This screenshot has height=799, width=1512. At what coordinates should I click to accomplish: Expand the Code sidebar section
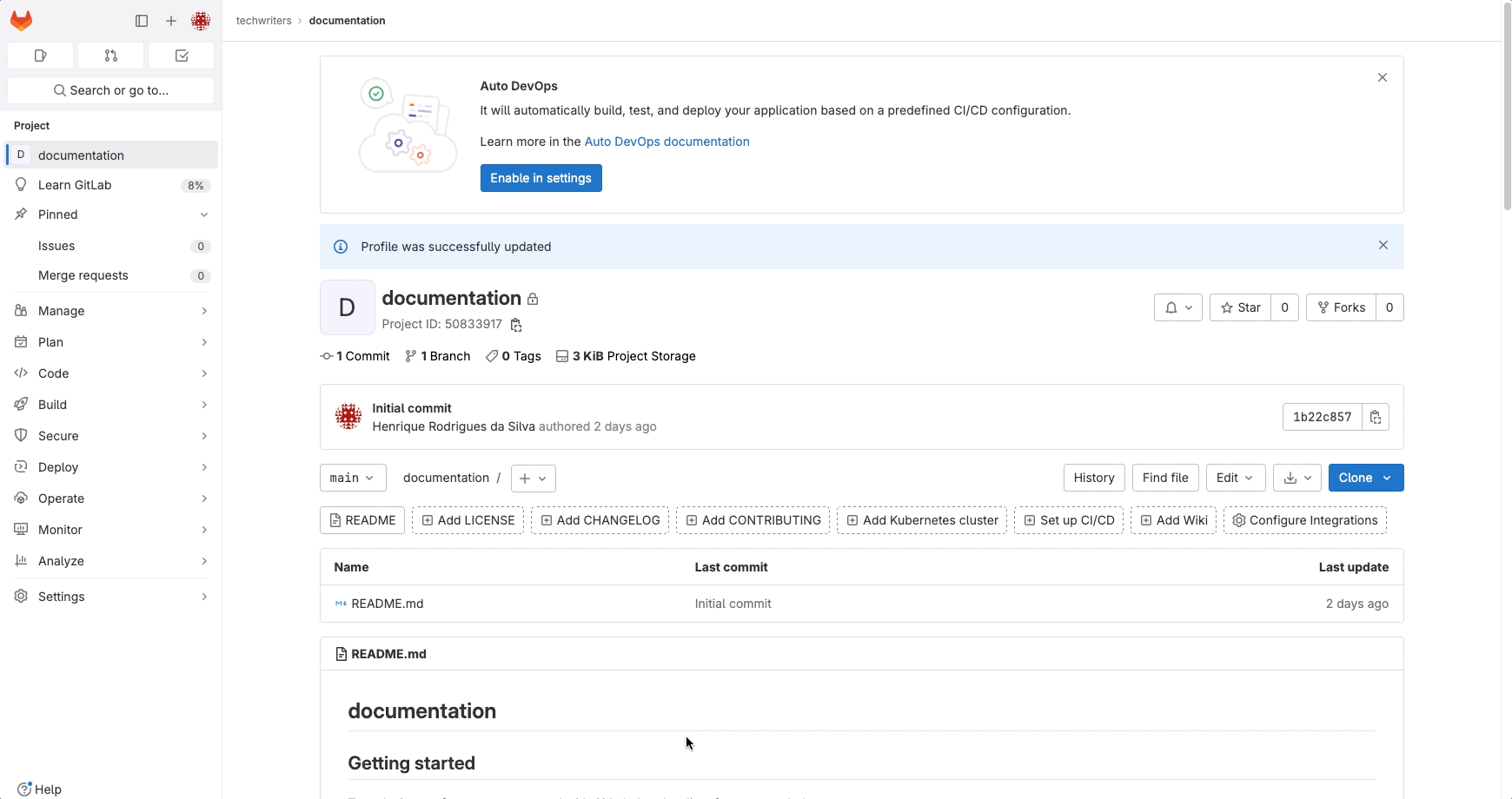[110, 373]
